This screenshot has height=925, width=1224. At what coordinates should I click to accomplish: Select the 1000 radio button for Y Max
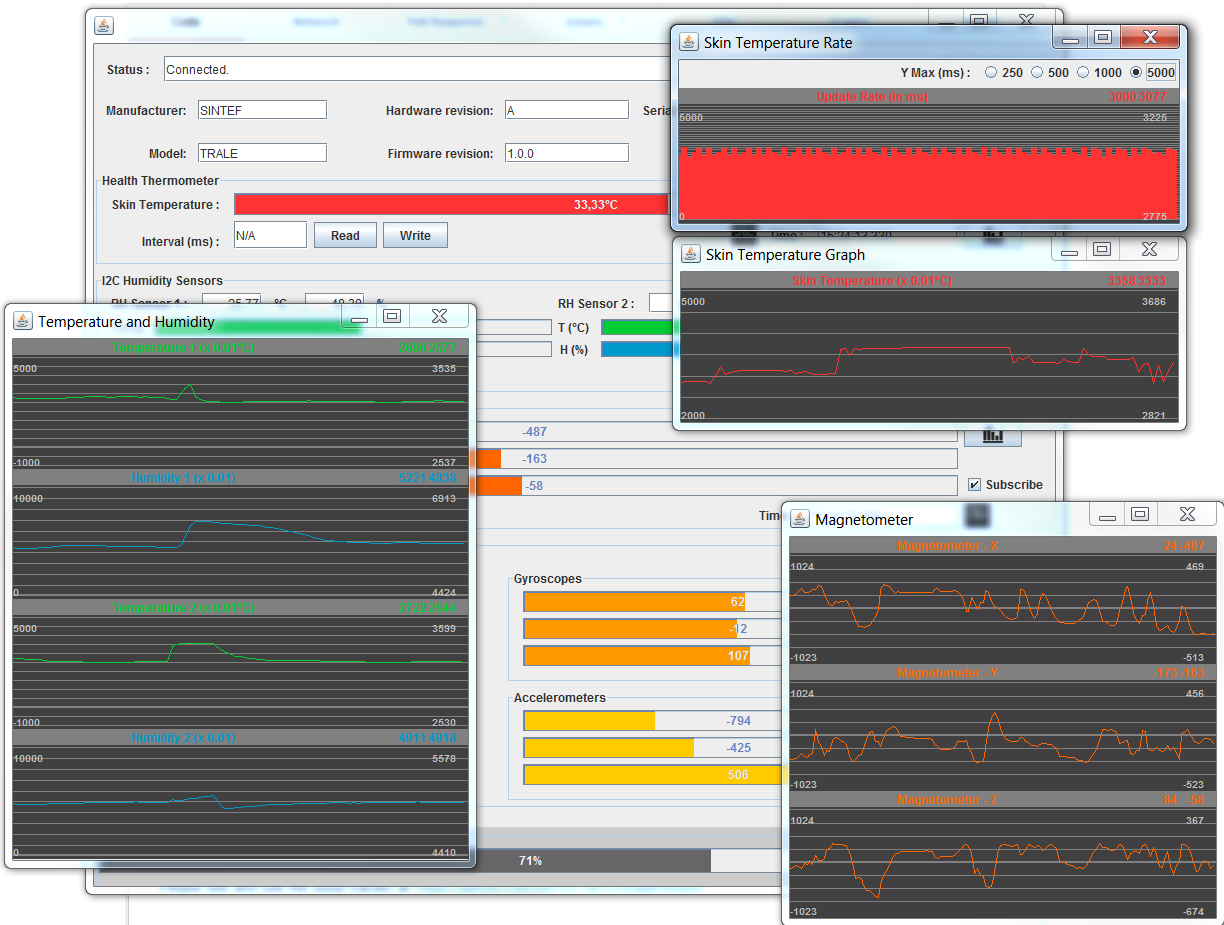coord(1083,72)
